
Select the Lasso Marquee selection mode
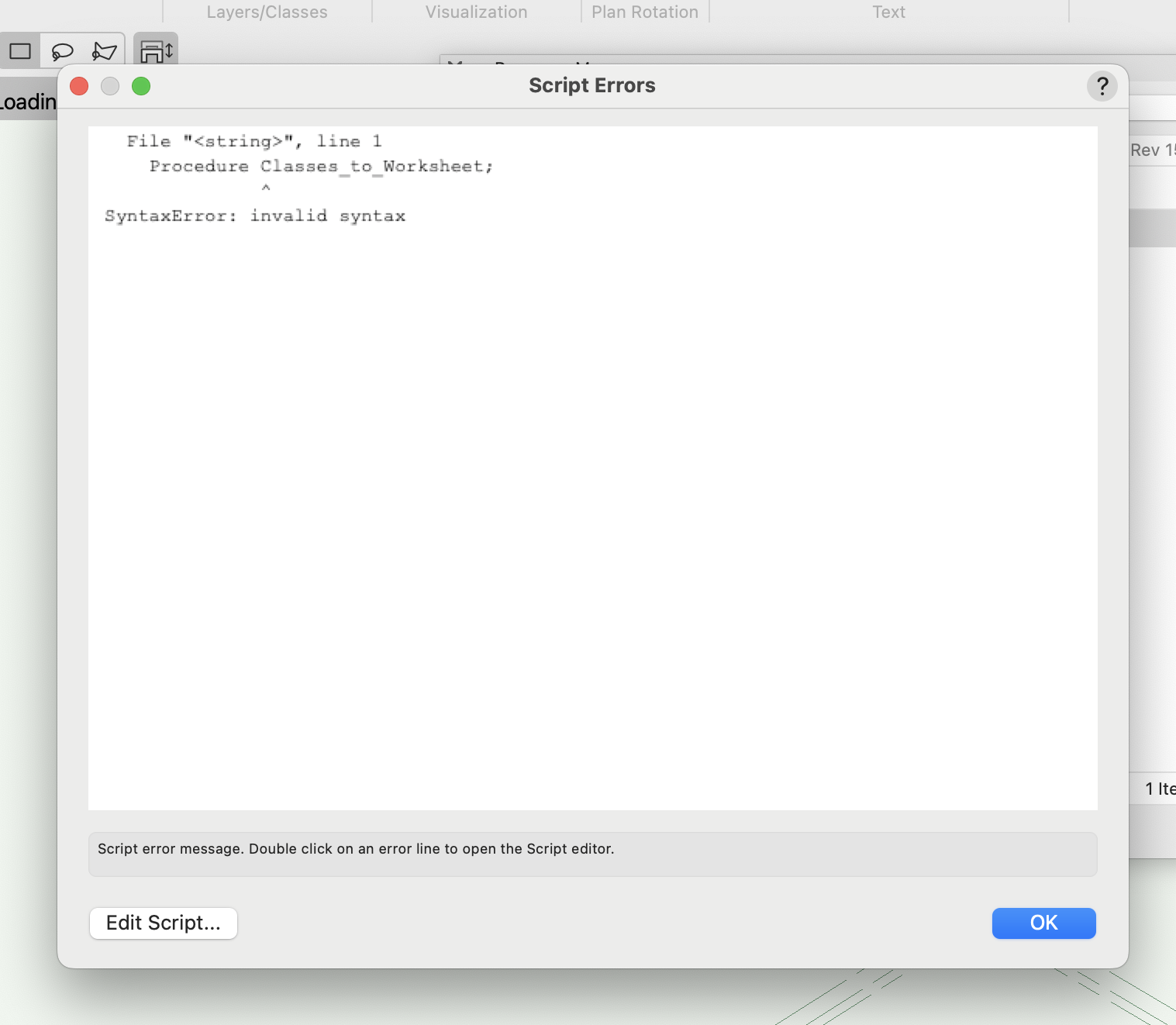pyautogui.click(x=62, y=51)
